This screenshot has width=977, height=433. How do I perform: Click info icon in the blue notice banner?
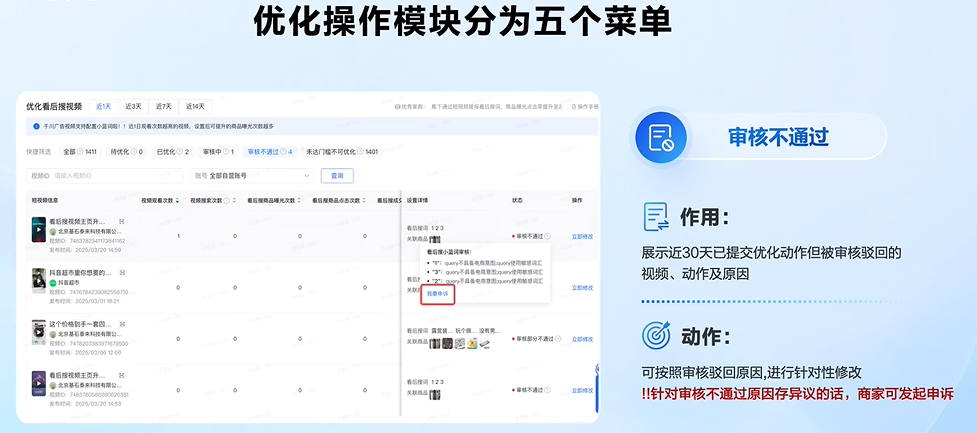[x=37, y=127]
